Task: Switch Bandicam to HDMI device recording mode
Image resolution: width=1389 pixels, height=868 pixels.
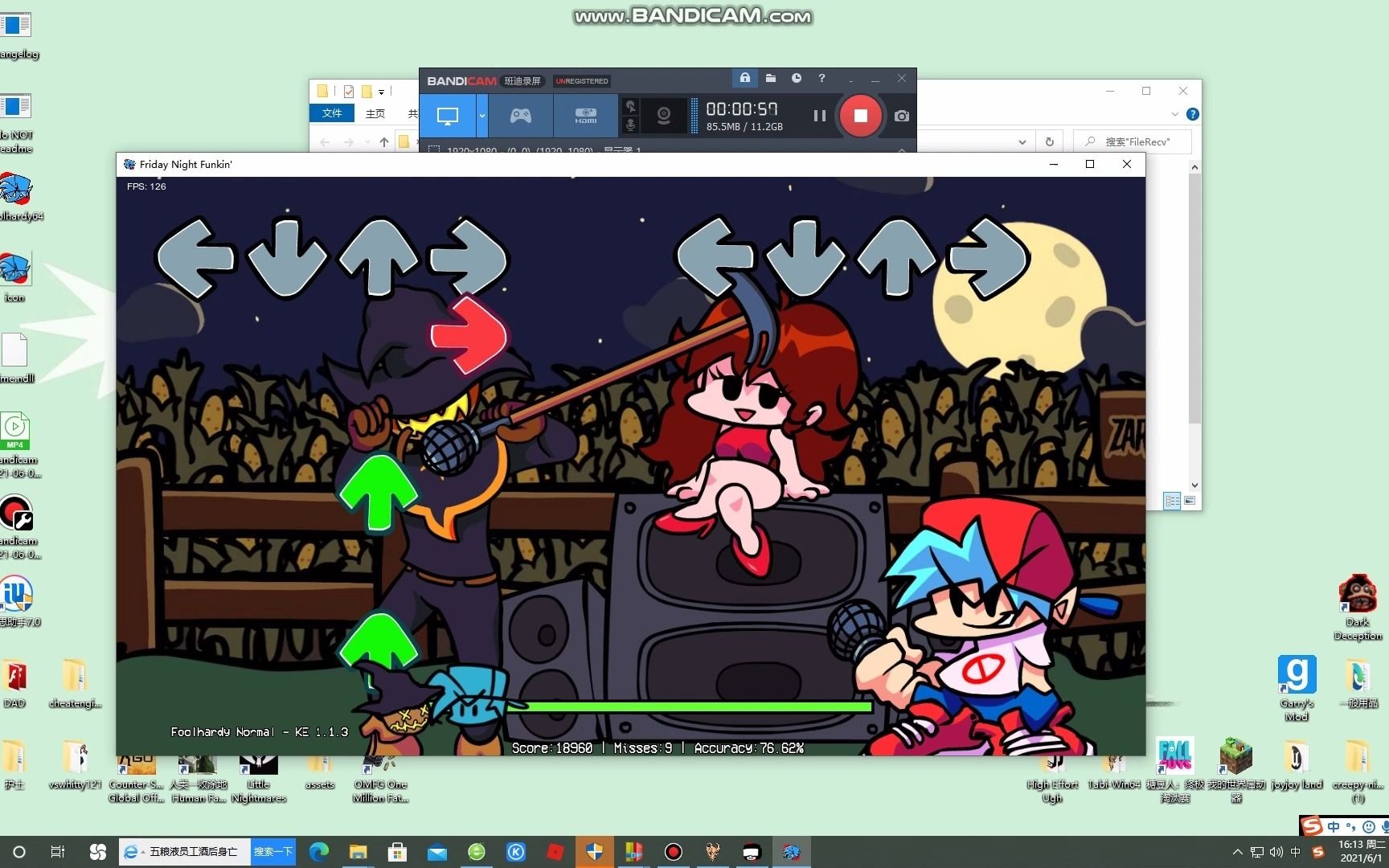Action: pos(586,116)
